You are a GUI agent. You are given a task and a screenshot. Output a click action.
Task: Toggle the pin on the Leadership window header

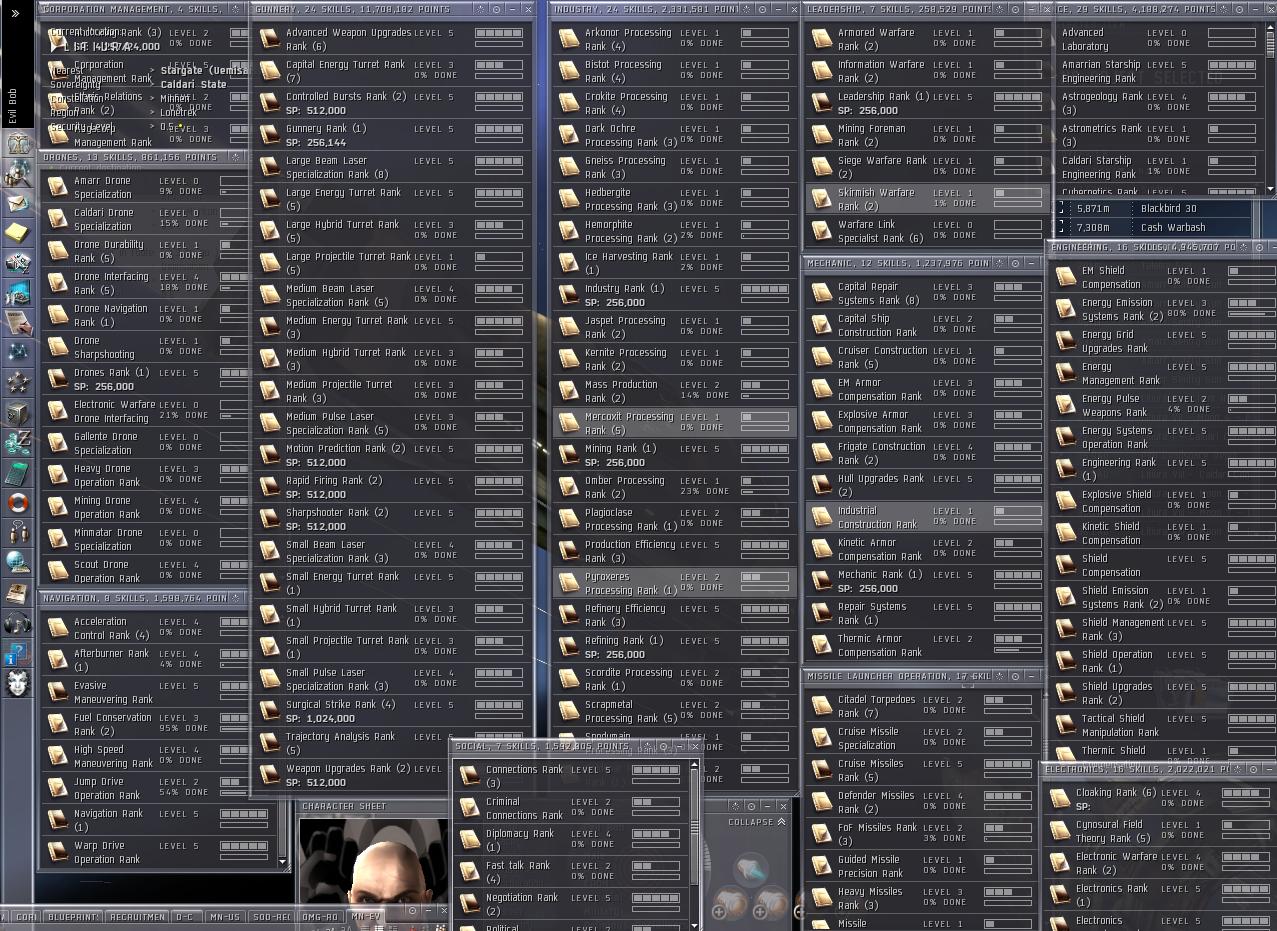(x=998, y=9)
